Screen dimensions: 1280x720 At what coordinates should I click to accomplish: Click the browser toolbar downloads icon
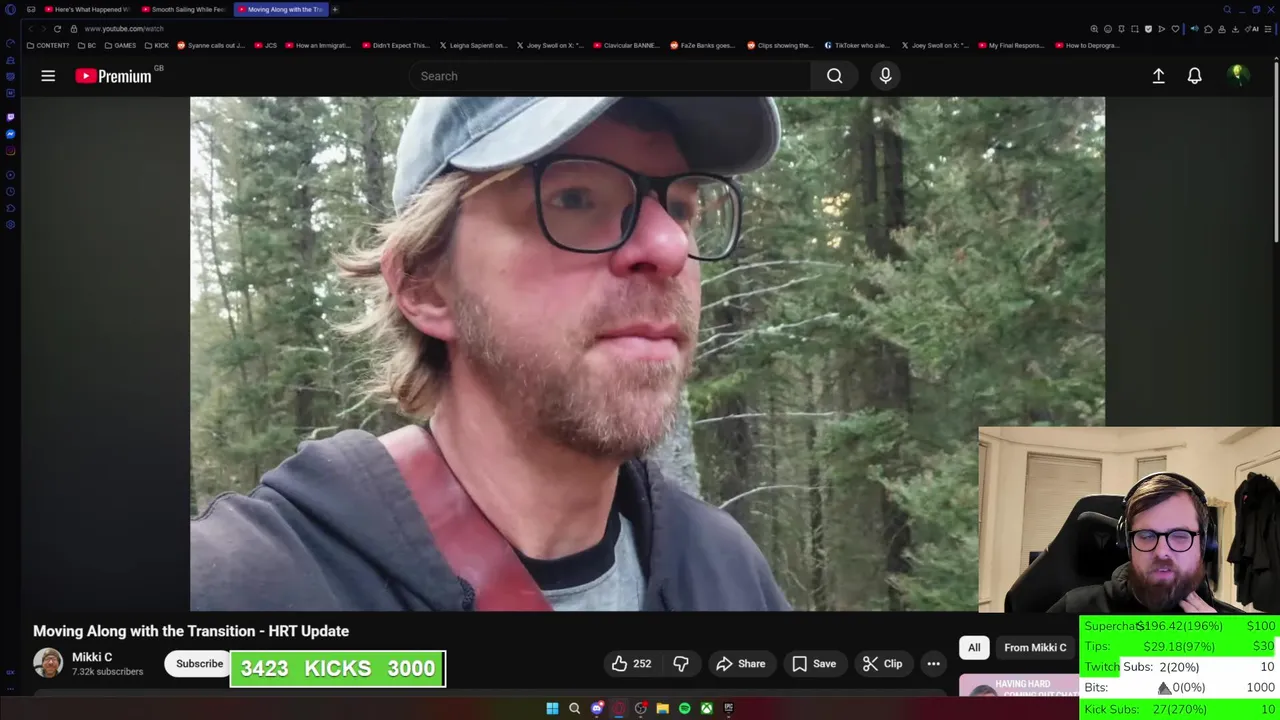[1236, 29]
